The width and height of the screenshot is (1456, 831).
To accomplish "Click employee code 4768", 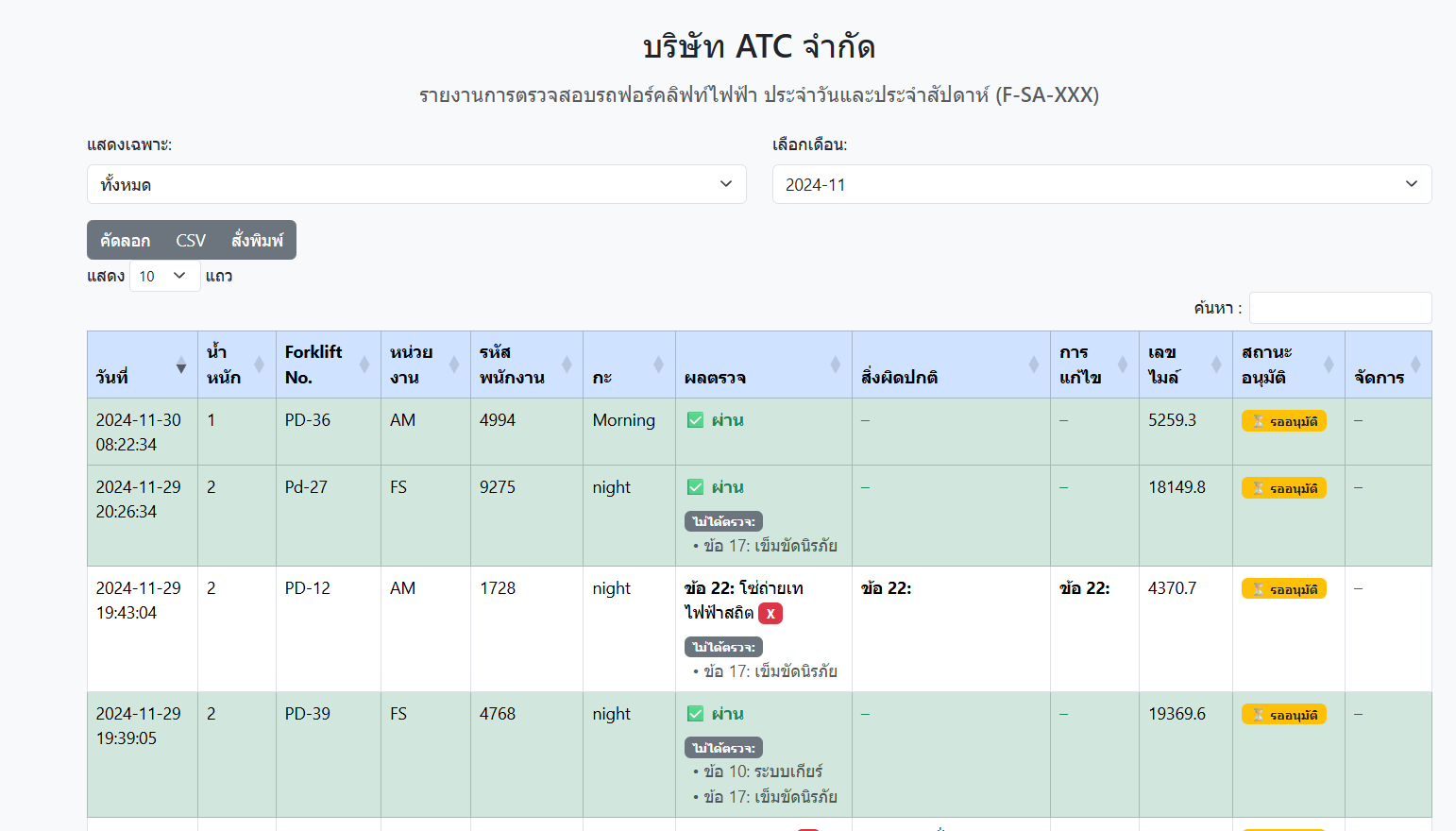I will point(498,714).
